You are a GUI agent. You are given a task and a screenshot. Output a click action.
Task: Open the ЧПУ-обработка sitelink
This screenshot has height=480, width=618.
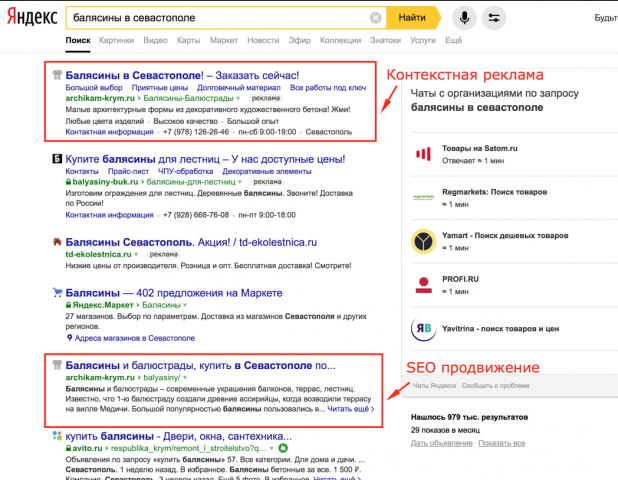coord(185,171)
